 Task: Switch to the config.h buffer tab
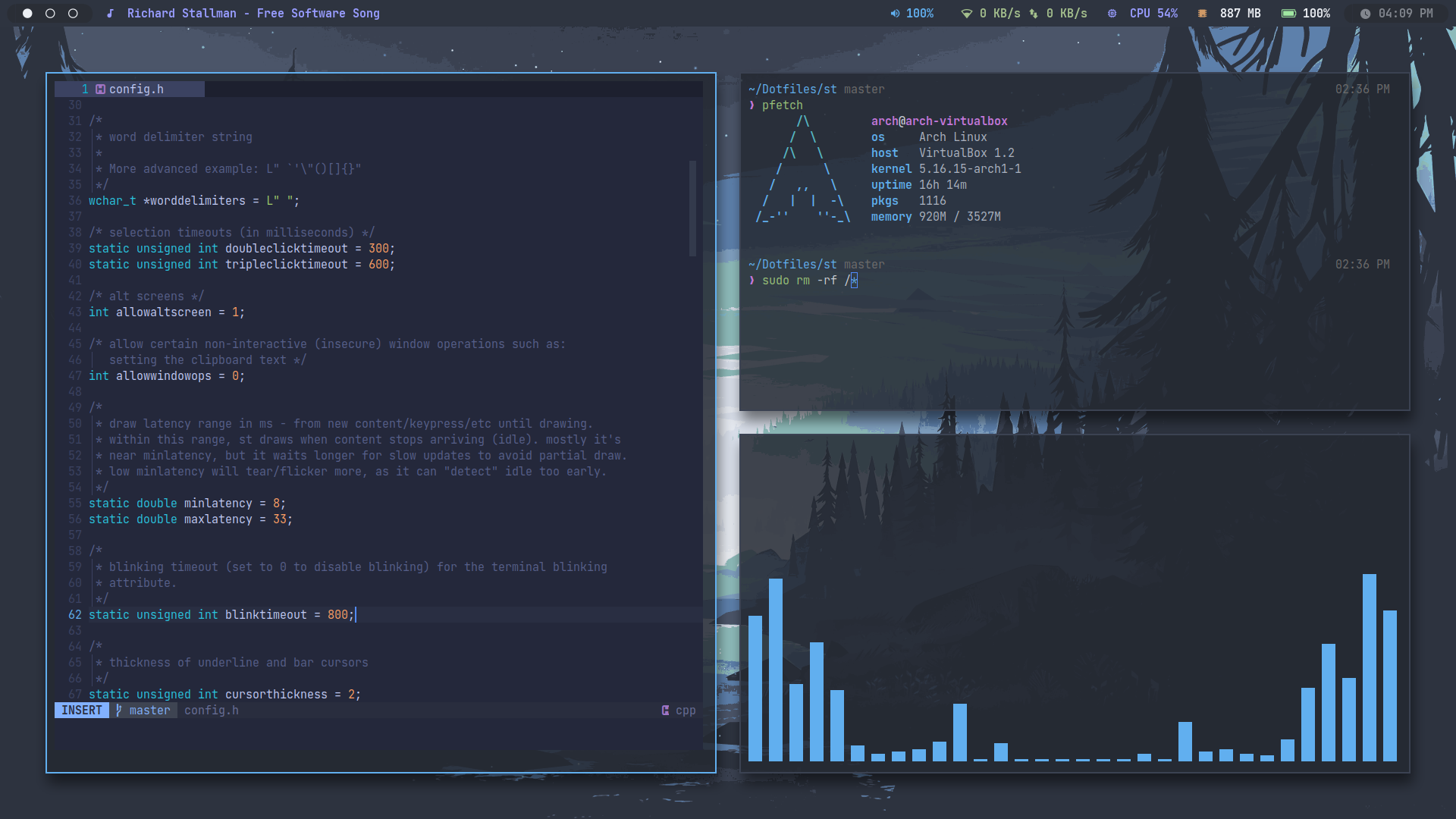tap(136, 89)
